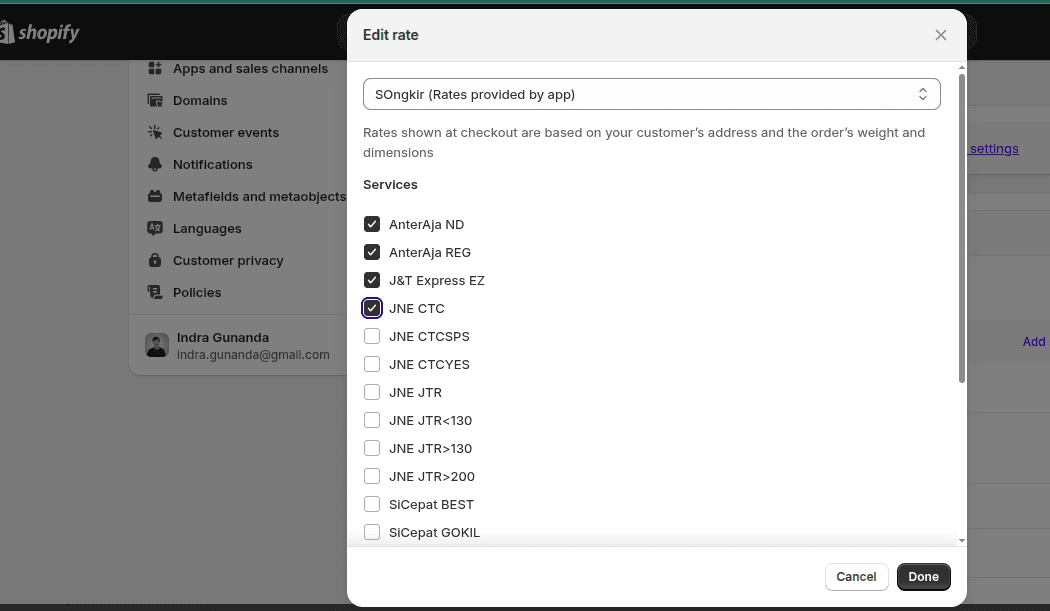
Task: Click the Metafields and metaobjects icon
Action: (x=155, y=197)
